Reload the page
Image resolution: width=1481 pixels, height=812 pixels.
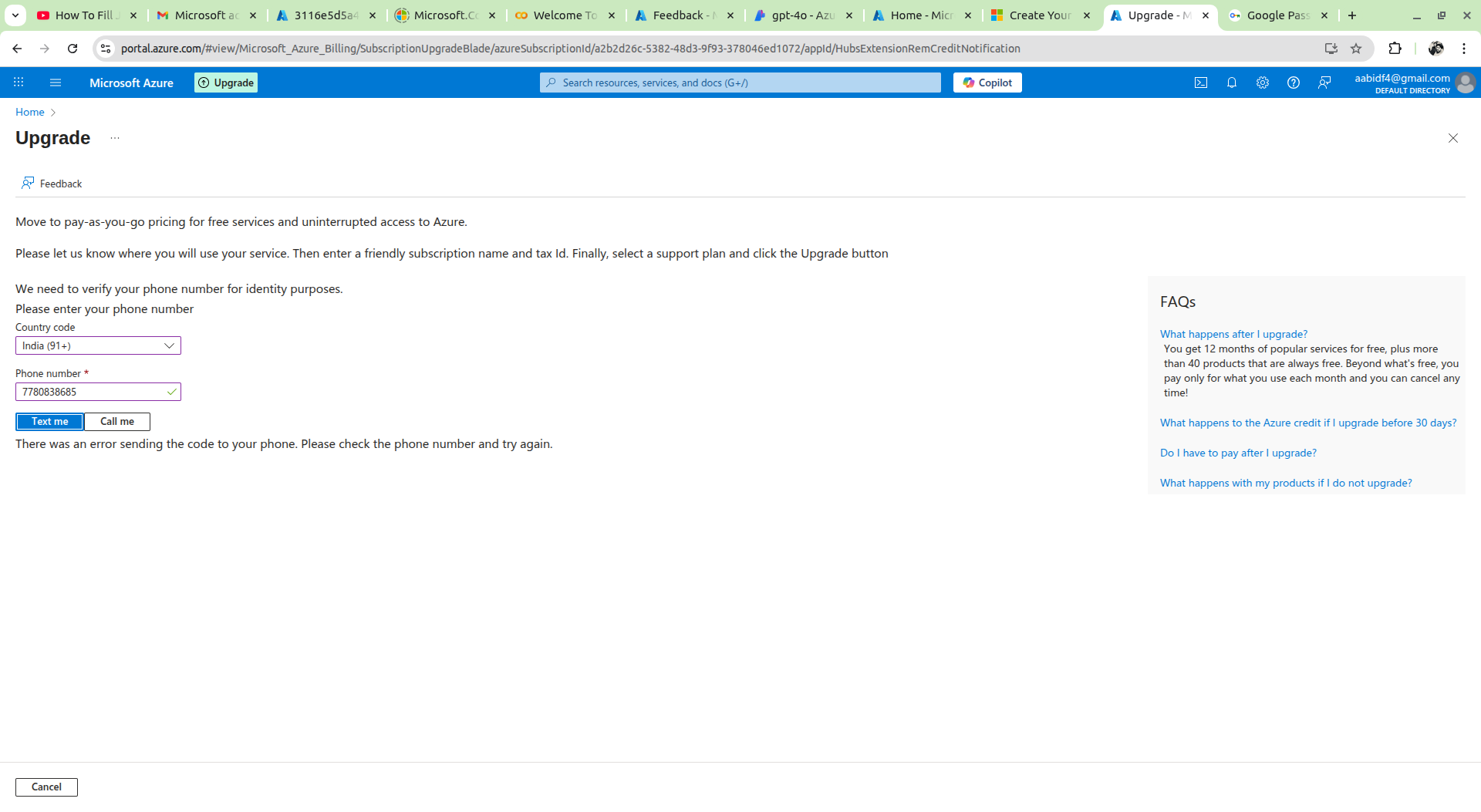click(73, 49)
